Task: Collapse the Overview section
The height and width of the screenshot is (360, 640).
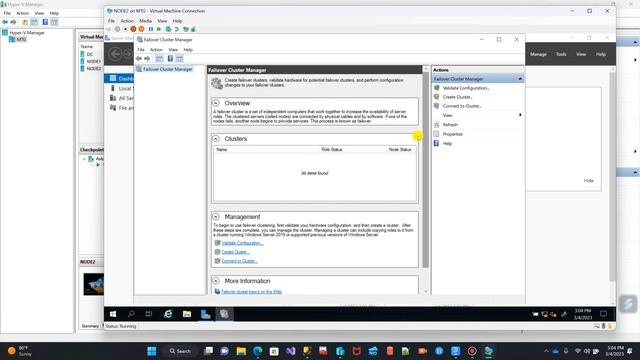Action: click(x=216, y=103)
